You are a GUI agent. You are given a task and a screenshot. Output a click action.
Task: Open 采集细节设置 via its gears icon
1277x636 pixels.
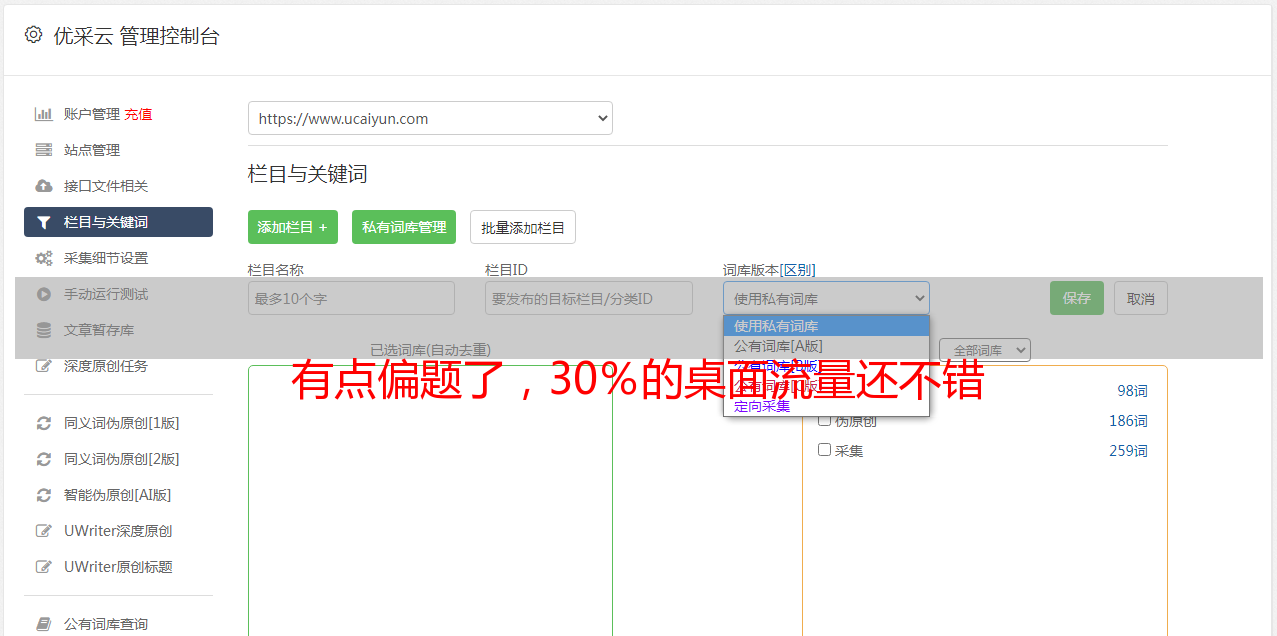click(43, 258)
